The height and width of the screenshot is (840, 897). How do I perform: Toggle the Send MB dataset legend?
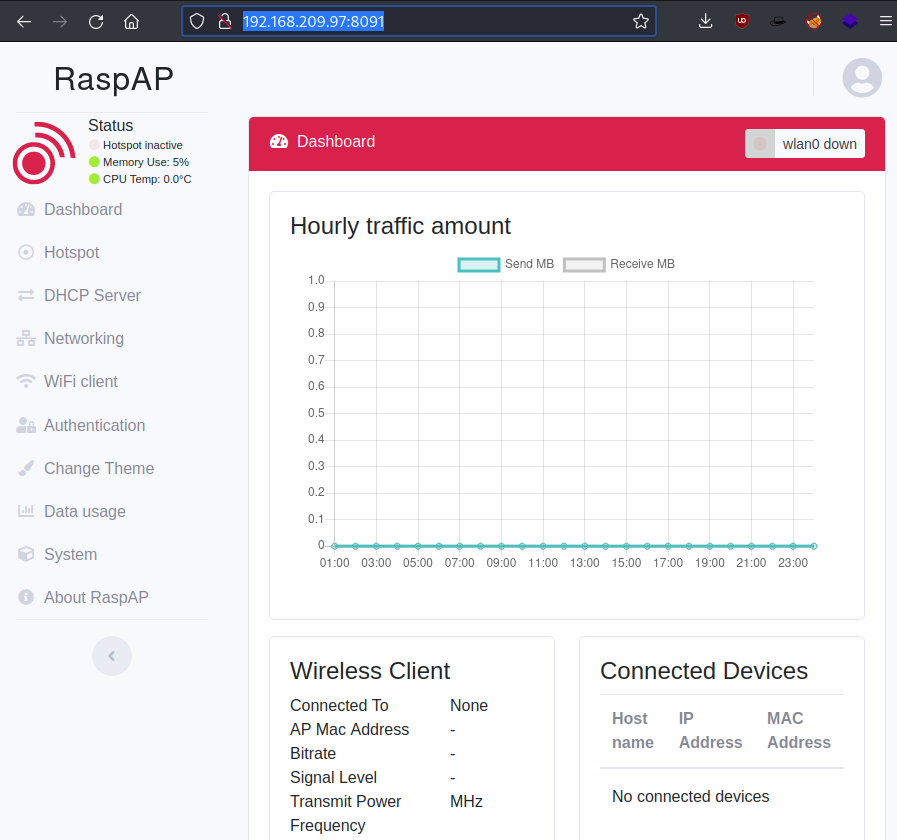click(x=505, y=264)
